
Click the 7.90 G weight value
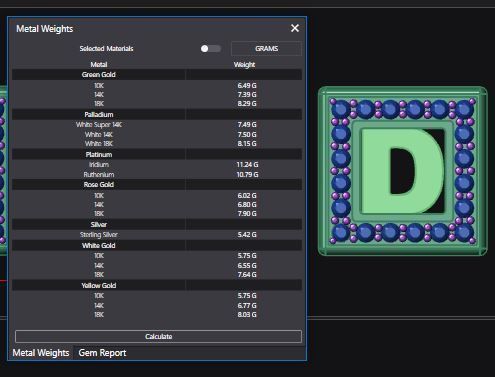coord(247,214)
